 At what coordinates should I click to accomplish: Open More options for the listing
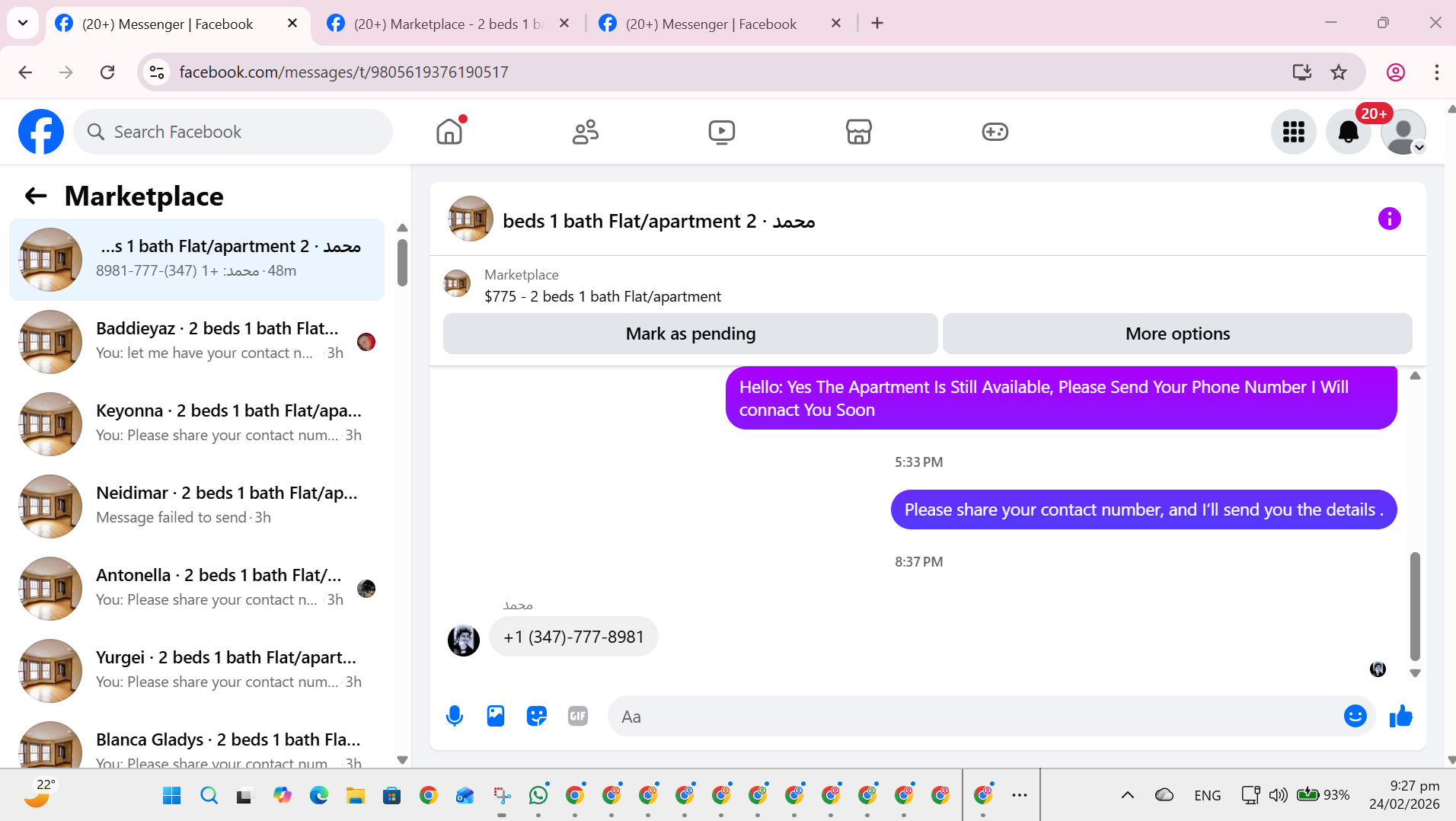click(x=1177, y=334)
